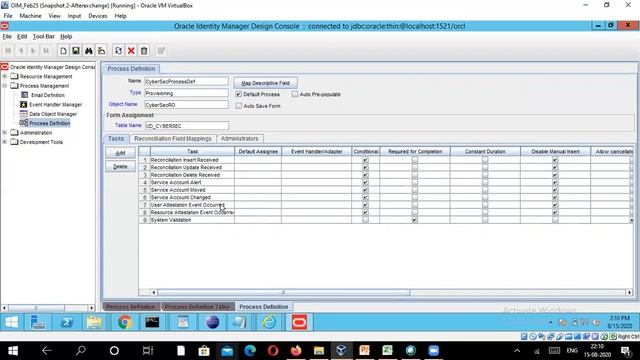Viewport: 640px width, 360px height.
Task: Click Event Handler/Adapter column header
Action: (x=316, y=151)
